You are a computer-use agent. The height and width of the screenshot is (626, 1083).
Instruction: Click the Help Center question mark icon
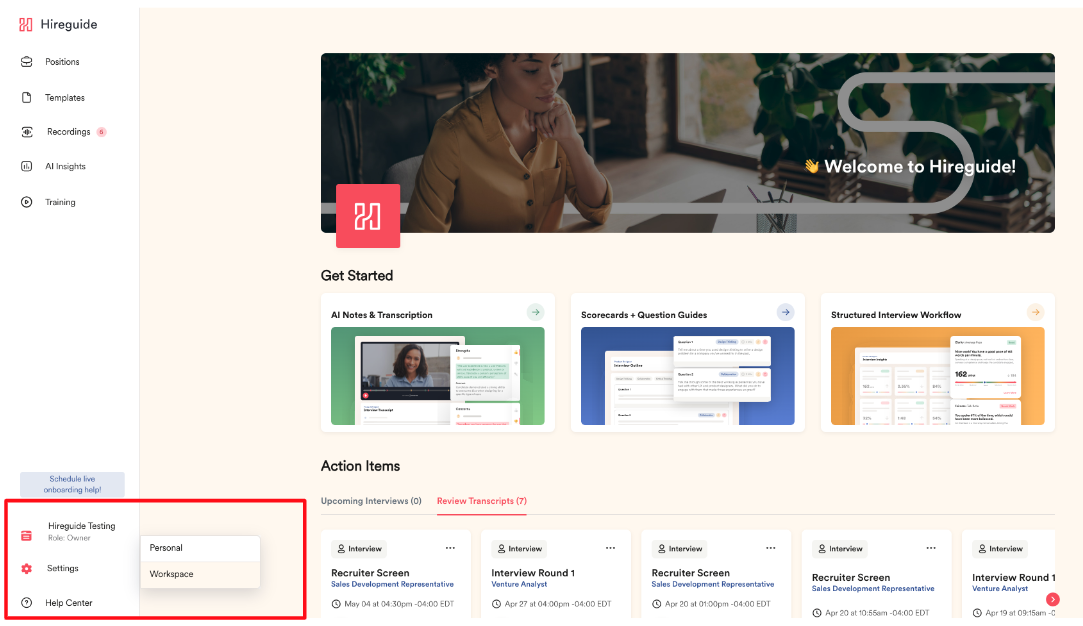point(26,603)
